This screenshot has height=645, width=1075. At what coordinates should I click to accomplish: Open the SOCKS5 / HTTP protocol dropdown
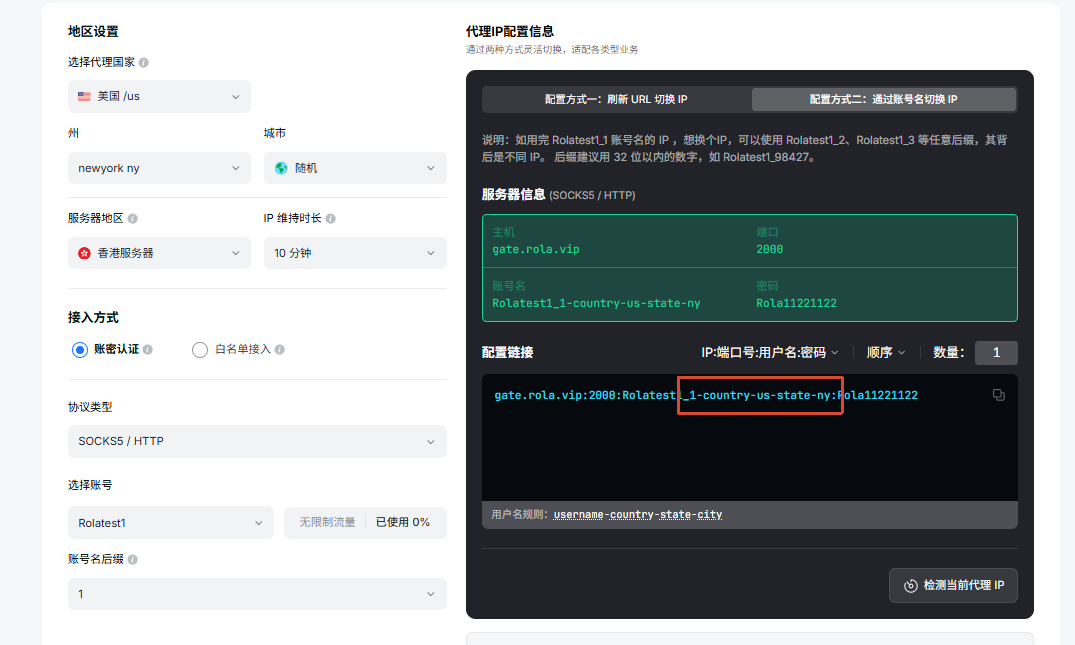click(257, 441)
